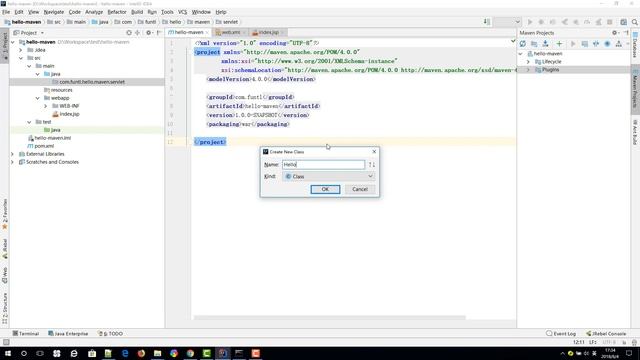The width and height of the screenshot is (640, 360).
Task: Select index.jsp in Project tree
Action: [x=69, y=114]
